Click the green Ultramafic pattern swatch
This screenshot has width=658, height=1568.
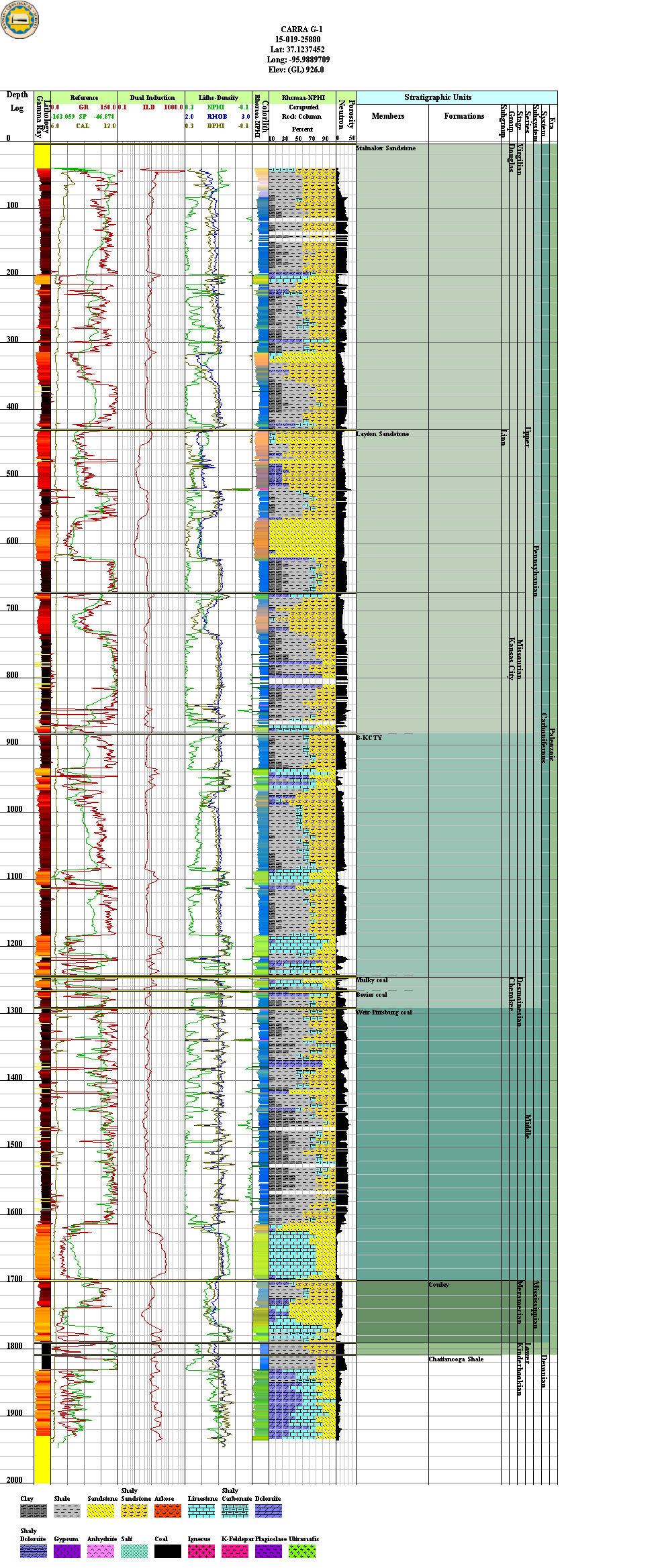click(302, 1551)
